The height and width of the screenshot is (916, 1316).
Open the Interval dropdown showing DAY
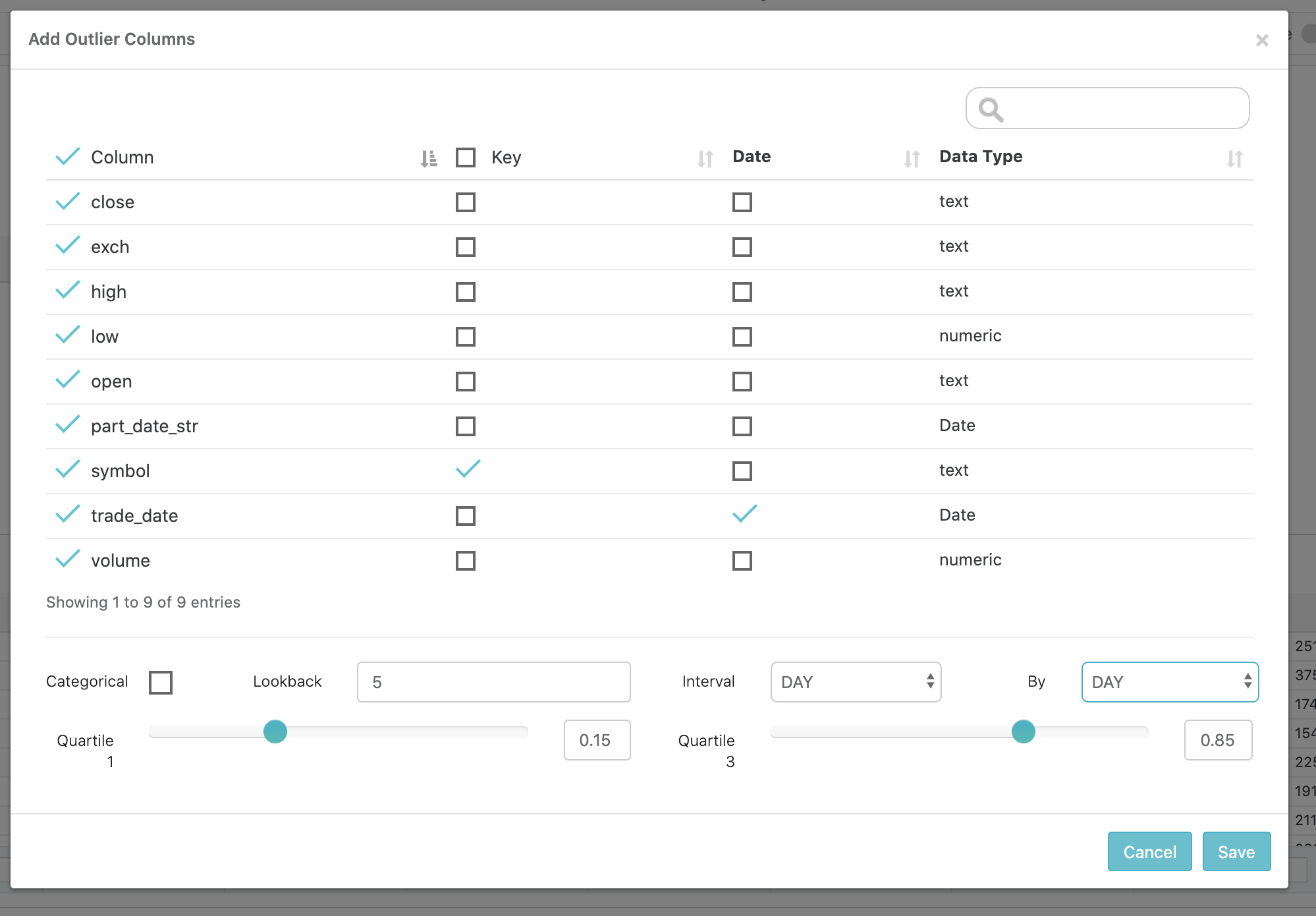coord(855,682)
